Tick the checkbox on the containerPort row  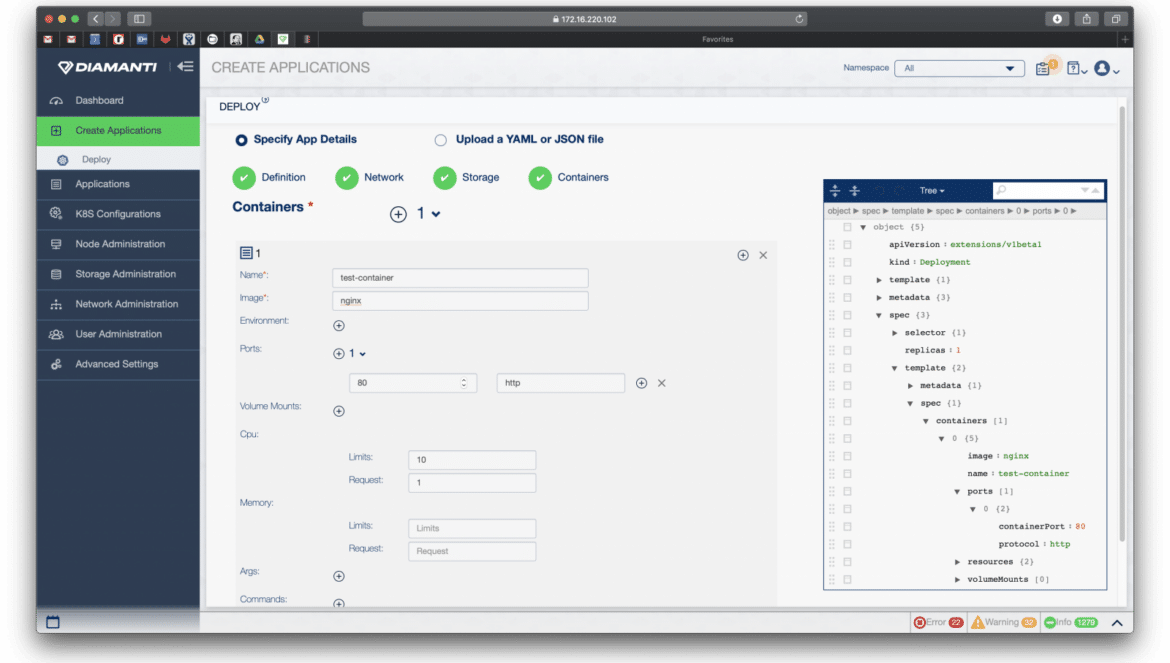pos(848,527)
